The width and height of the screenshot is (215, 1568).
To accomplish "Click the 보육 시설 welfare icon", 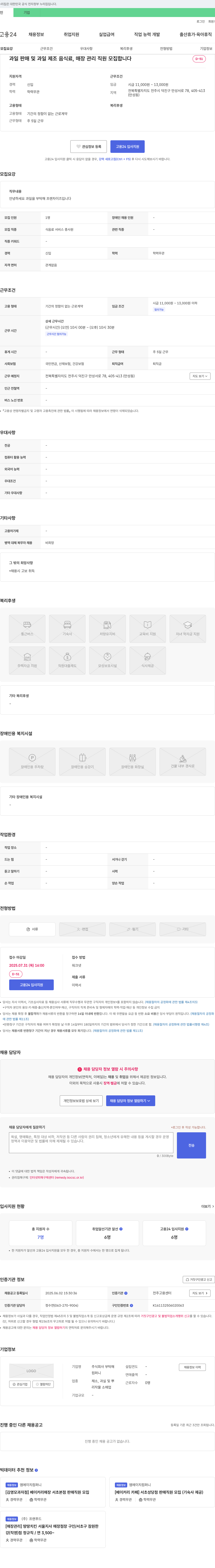I will pyautogui.click(x=107, y=660).
